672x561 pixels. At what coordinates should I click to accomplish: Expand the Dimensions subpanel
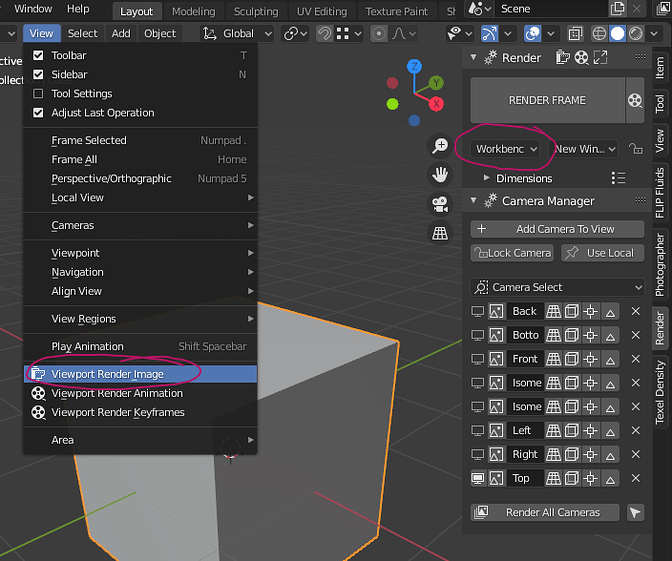(486, 178)
